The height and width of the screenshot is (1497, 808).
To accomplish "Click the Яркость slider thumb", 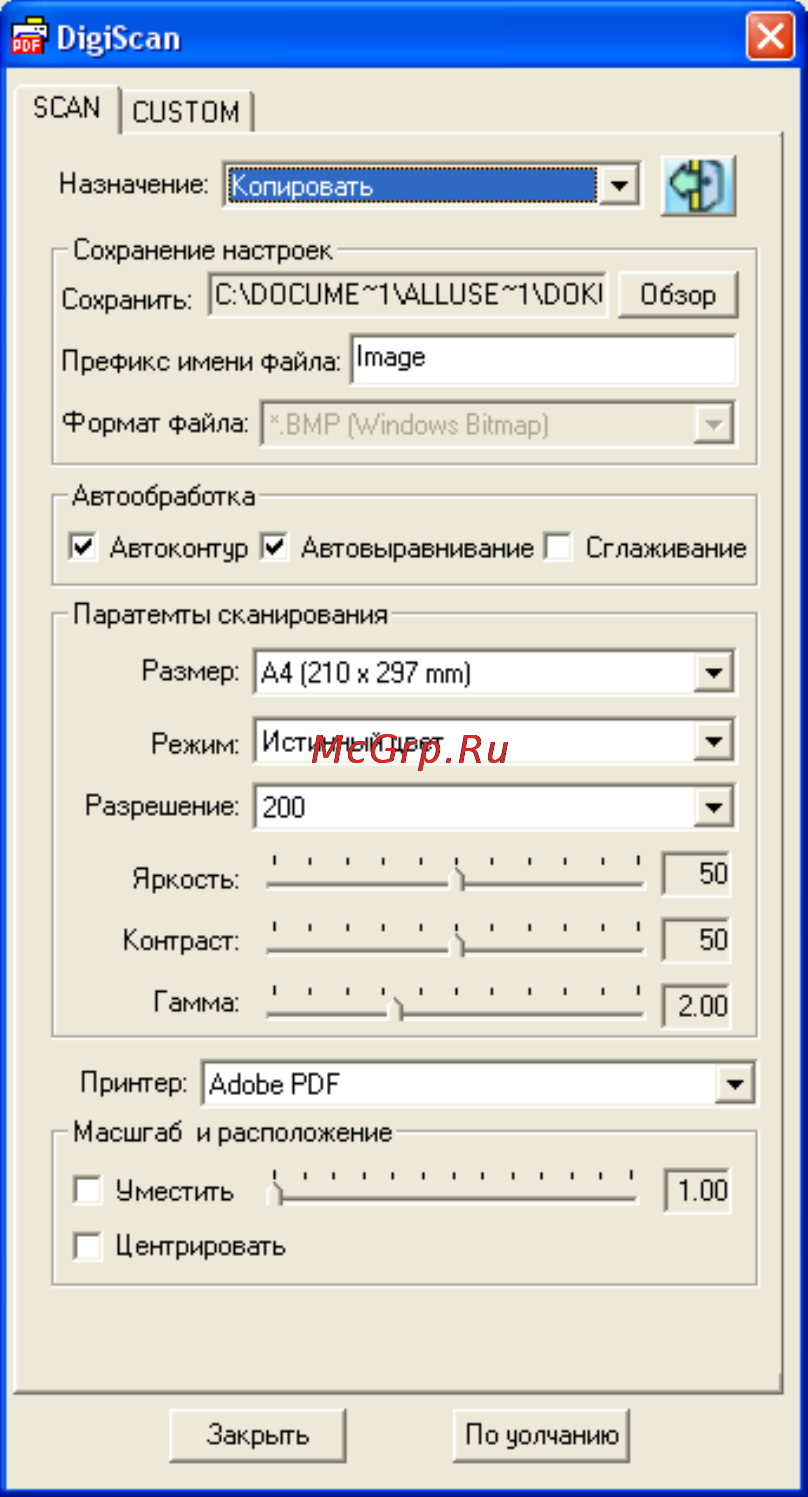I will pos(460,879).
